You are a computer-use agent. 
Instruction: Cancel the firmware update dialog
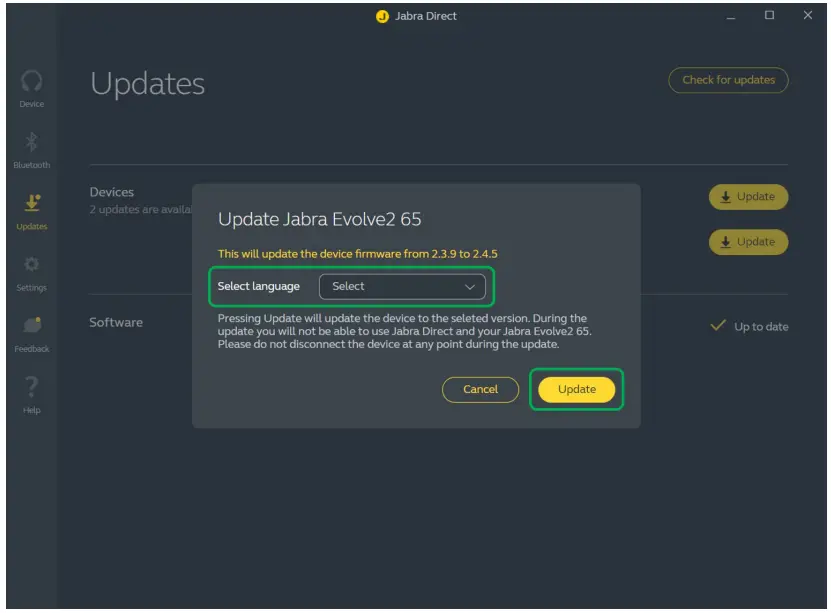pyautogui.click(x=482, y=390)
